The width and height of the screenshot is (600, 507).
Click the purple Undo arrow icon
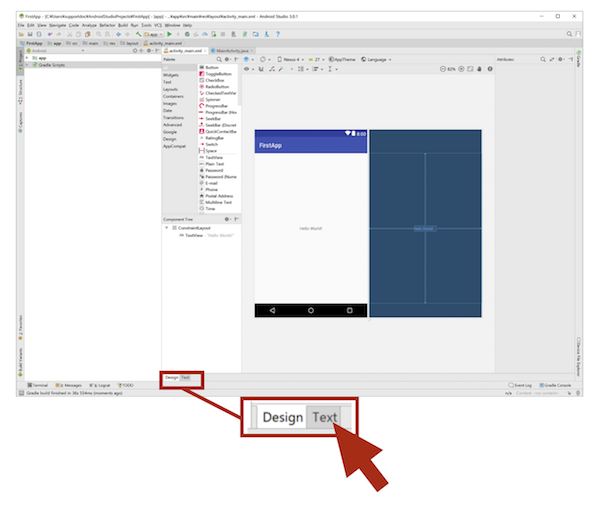(x=50, y=34)
